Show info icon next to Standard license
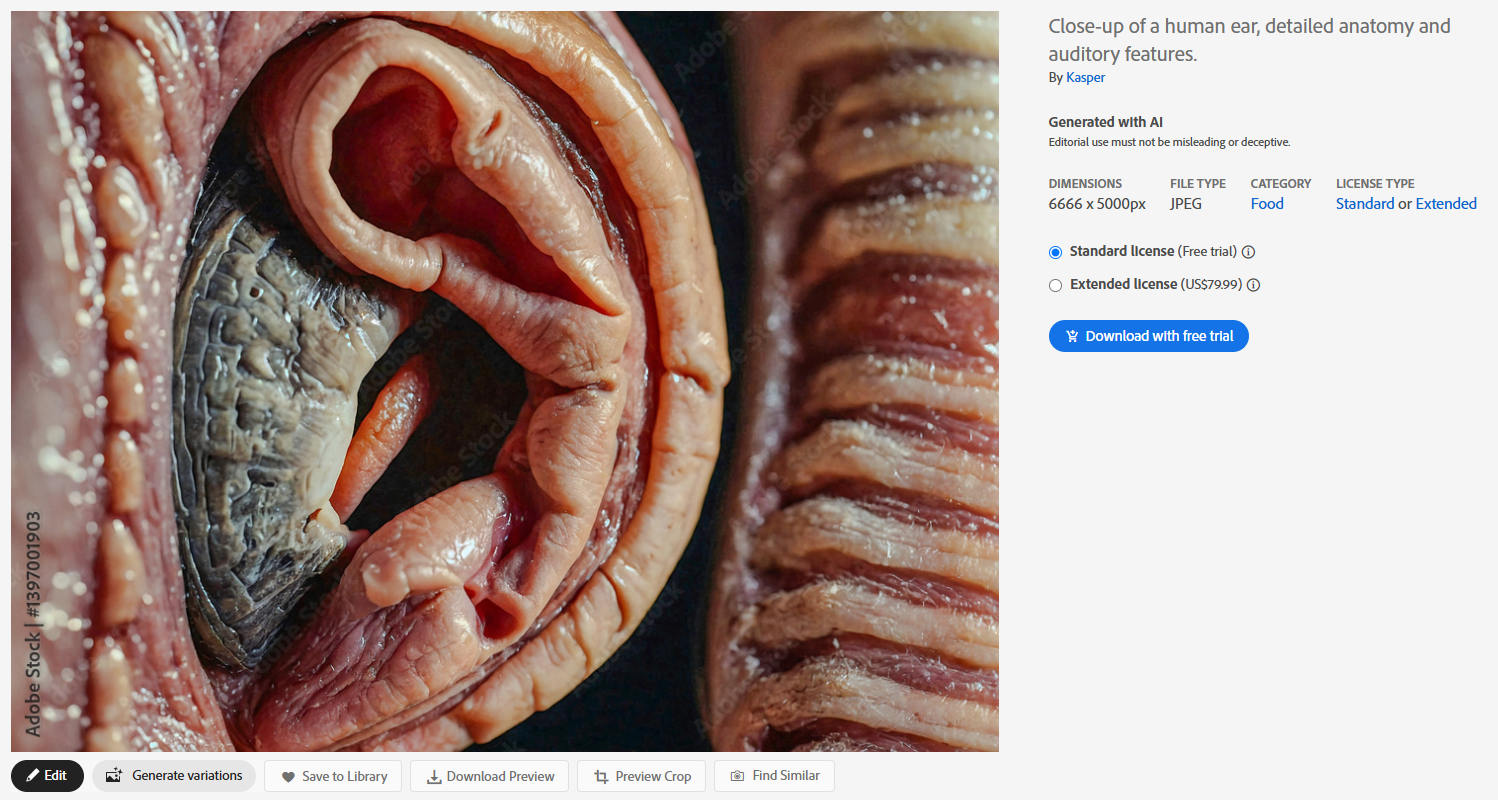 pos(1248,252)
